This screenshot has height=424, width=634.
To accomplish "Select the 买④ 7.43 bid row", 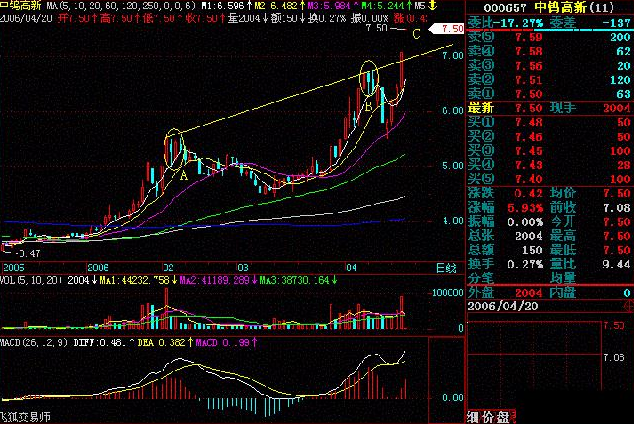I will click(x=549, y=165).
